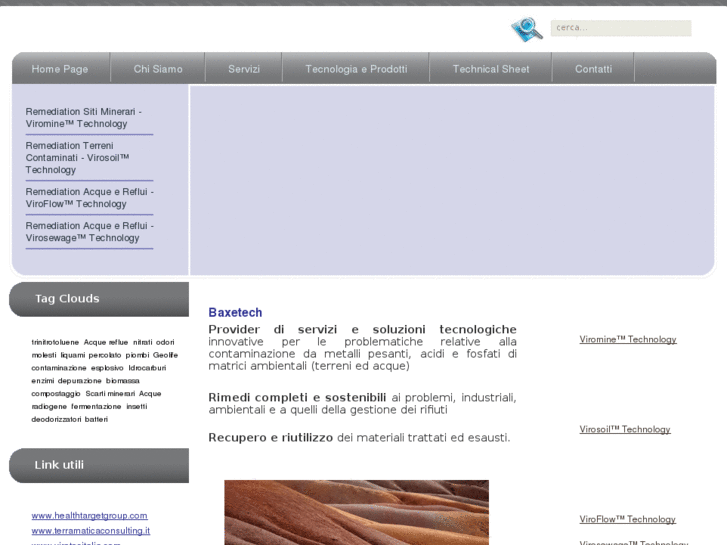Screen dimensions: 727x545
Task: Focus the 'cerca...' search field
Action: click(621, 28)
